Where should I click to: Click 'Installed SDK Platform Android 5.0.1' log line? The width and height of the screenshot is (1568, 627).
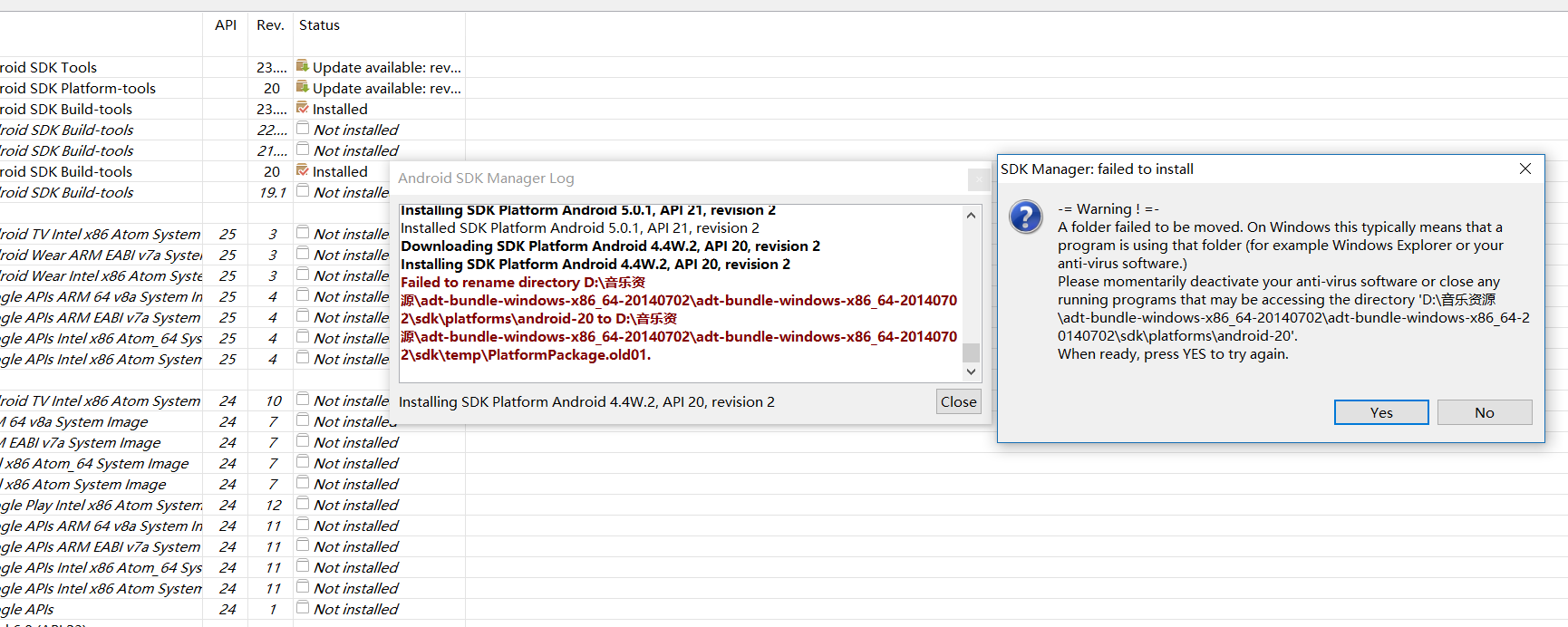pyautogui.click(x=580, y=227)
